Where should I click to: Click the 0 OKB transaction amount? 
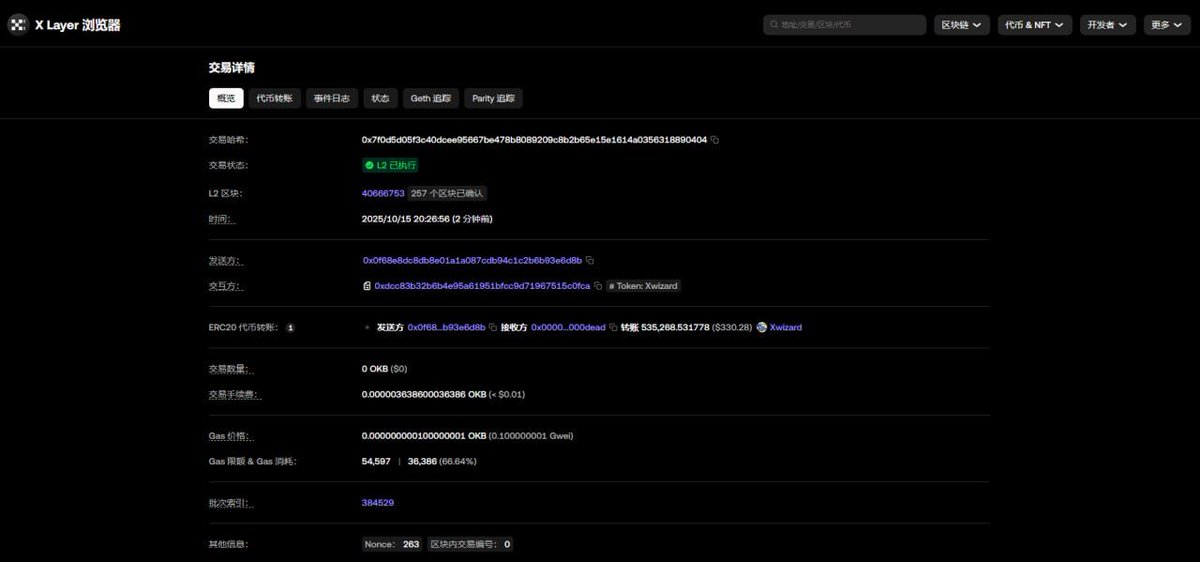[x=375, y=369]
